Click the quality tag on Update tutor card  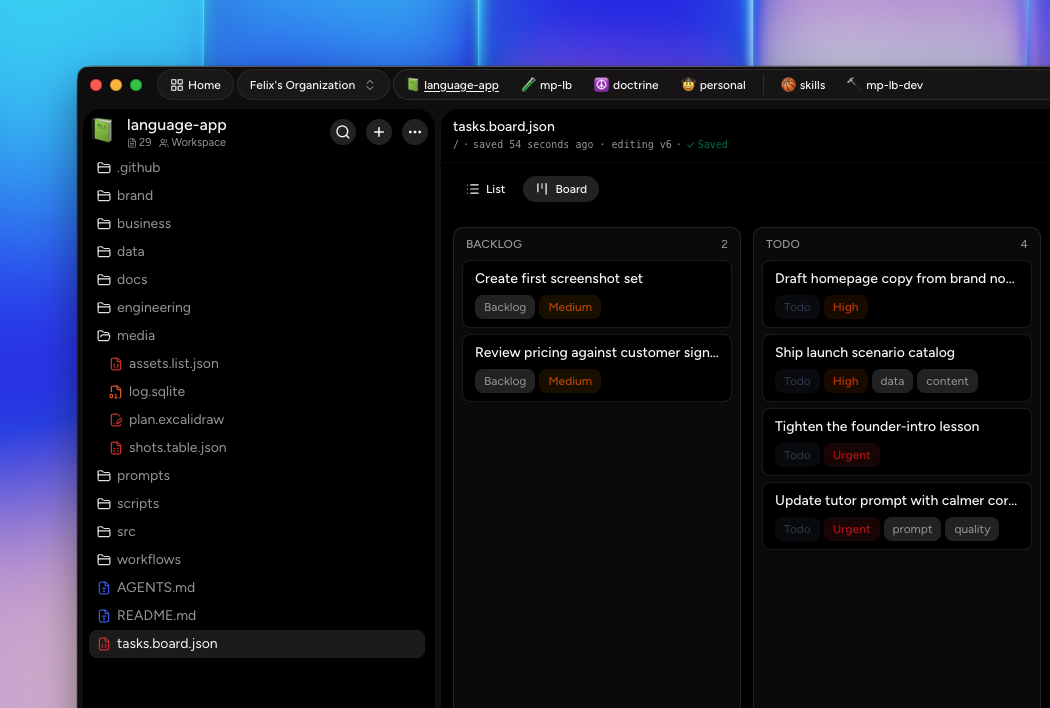coord(972,529)
